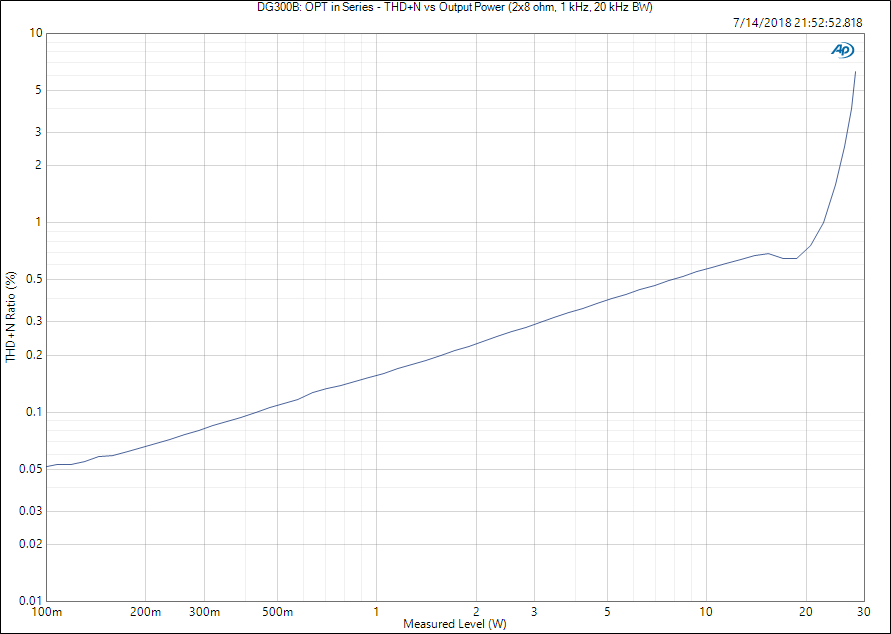Click the THD+N curve start at 100m W

47,466
